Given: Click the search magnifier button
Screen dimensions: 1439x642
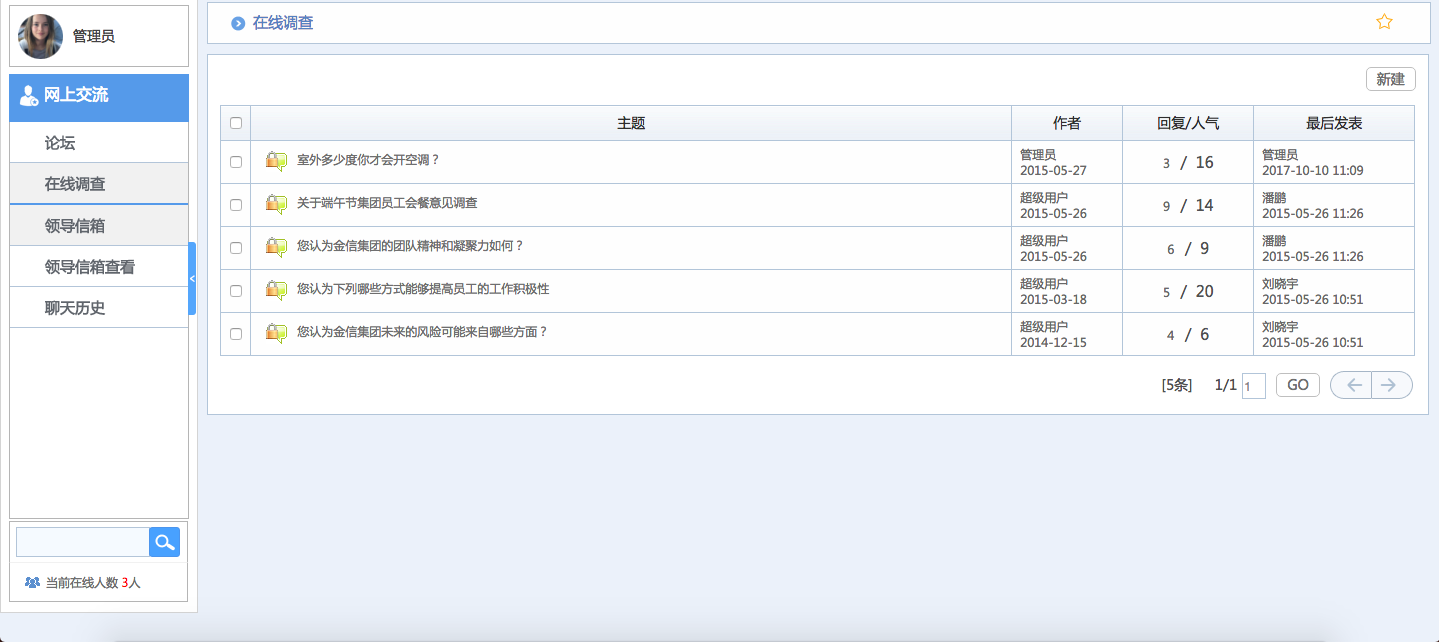Looking at the screenshot, I should [164, 542].
